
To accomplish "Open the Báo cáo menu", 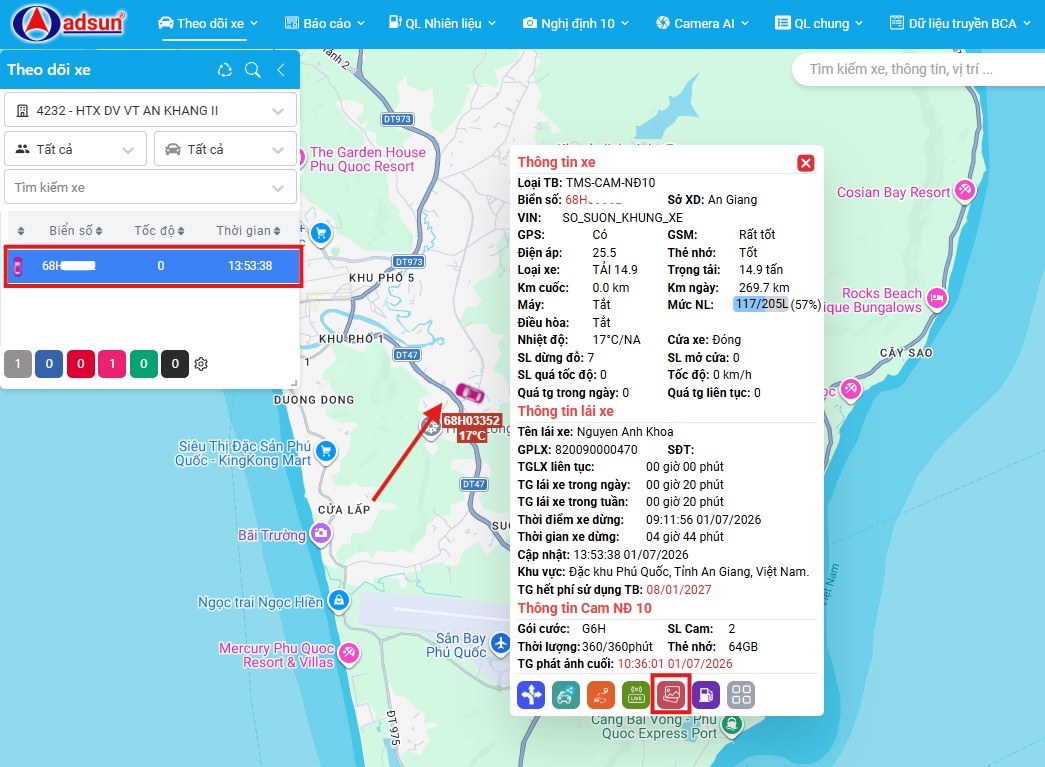I will (x=325, y=23).
